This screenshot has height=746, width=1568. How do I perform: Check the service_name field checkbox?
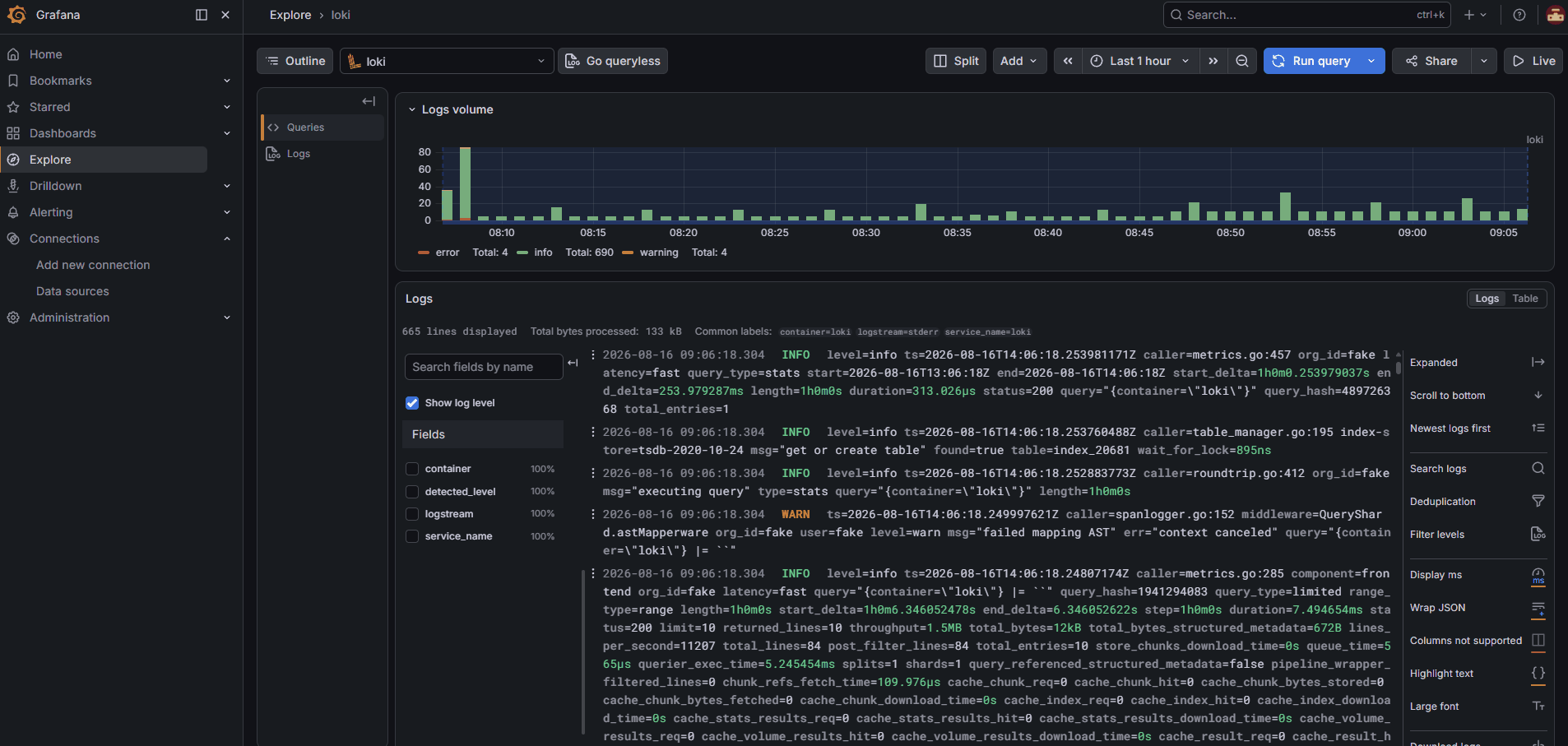click(412, 536)
